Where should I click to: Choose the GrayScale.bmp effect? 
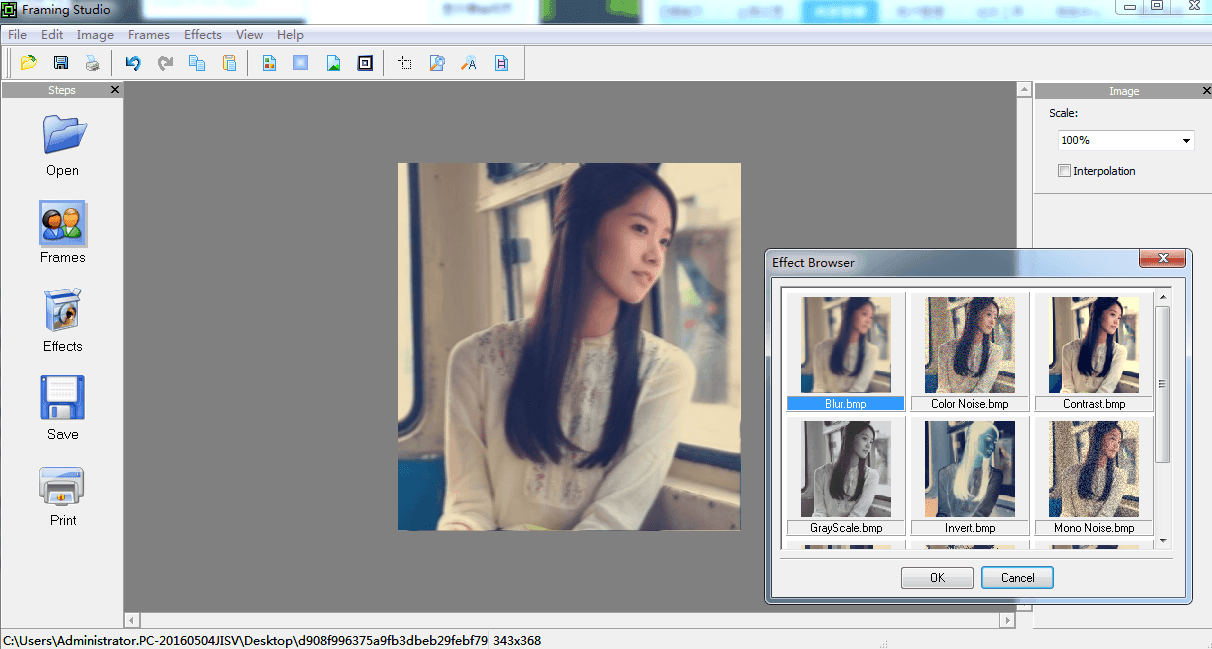(845, 468)
